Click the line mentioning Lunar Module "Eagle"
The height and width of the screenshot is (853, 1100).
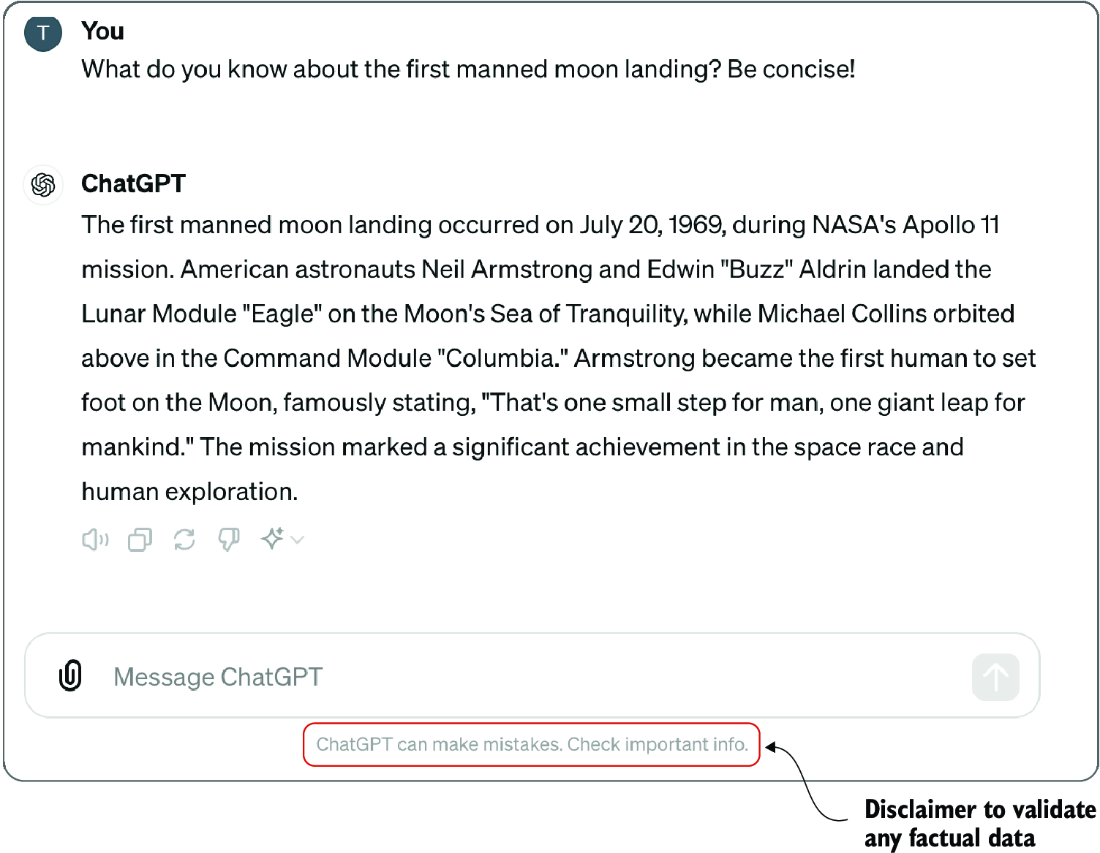click(548, 314)
